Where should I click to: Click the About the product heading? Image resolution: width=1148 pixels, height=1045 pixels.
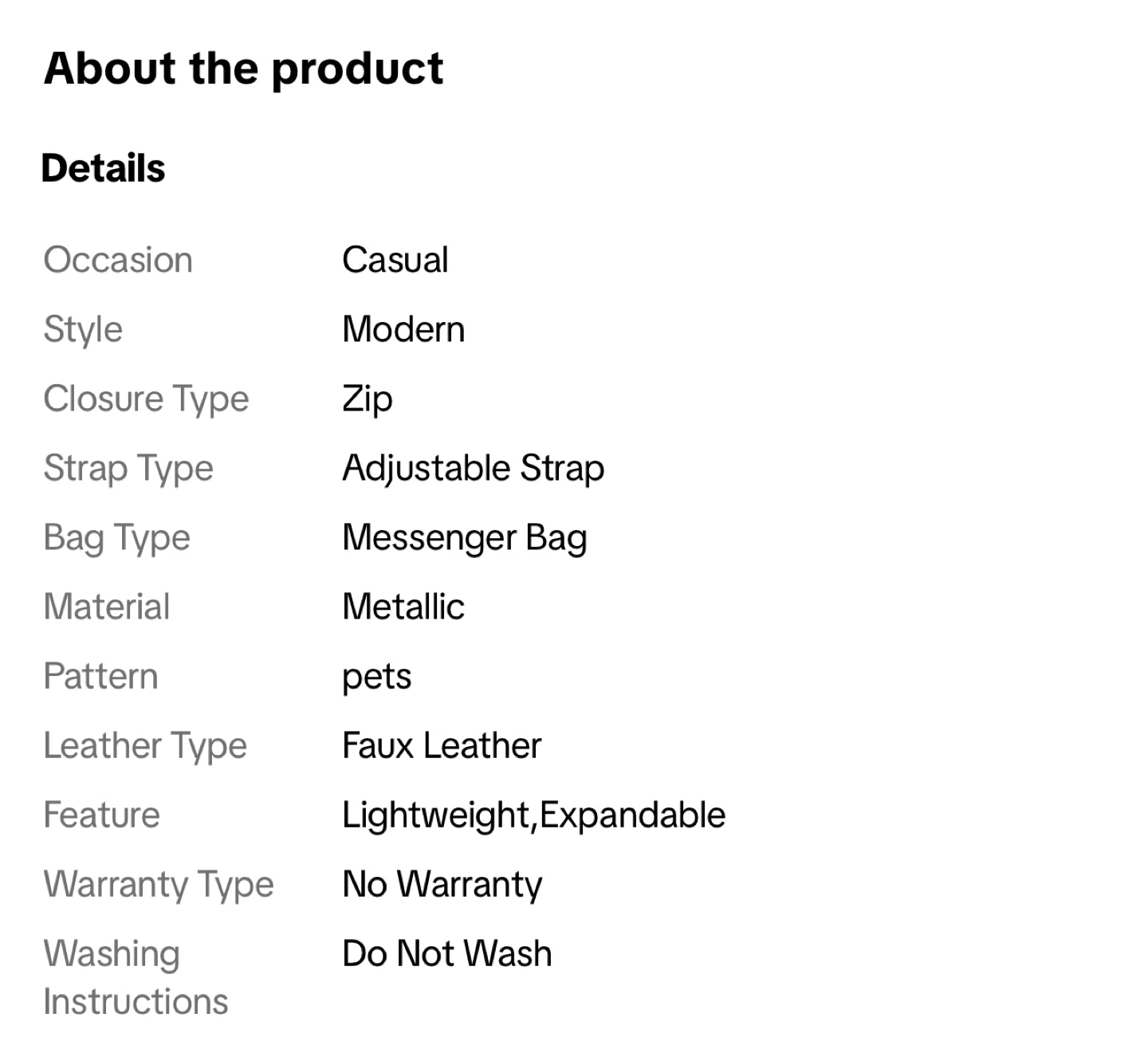coord(243,69)
